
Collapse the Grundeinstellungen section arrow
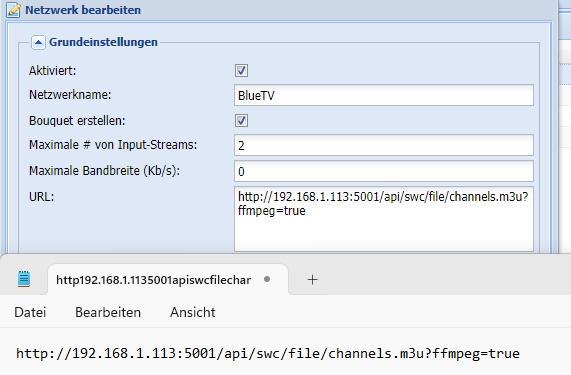tap(38, 42)
